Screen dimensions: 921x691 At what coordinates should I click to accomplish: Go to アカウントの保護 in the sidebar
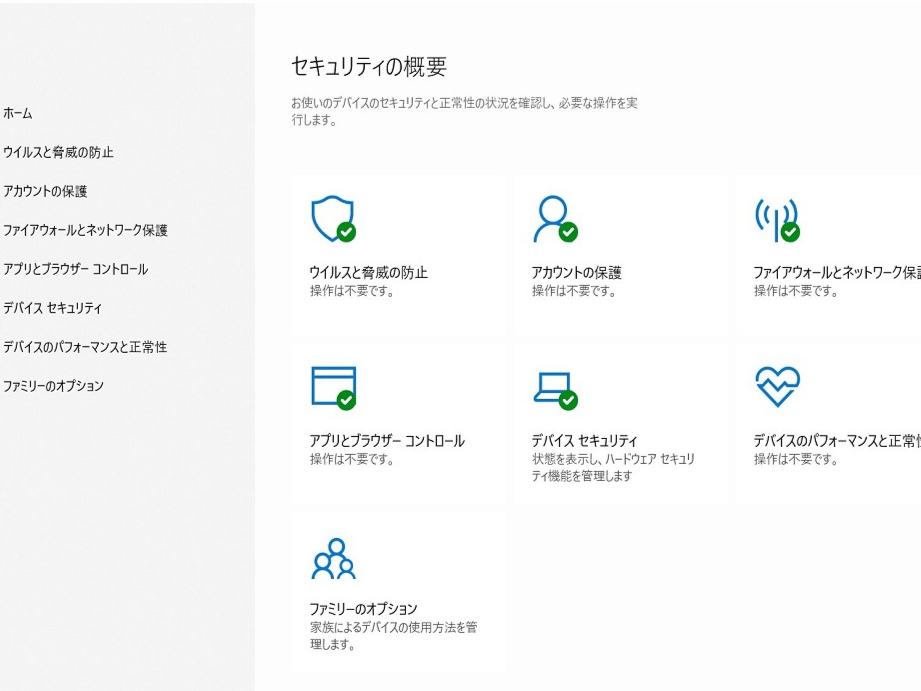pyautogui.click(x=44, y=192)
